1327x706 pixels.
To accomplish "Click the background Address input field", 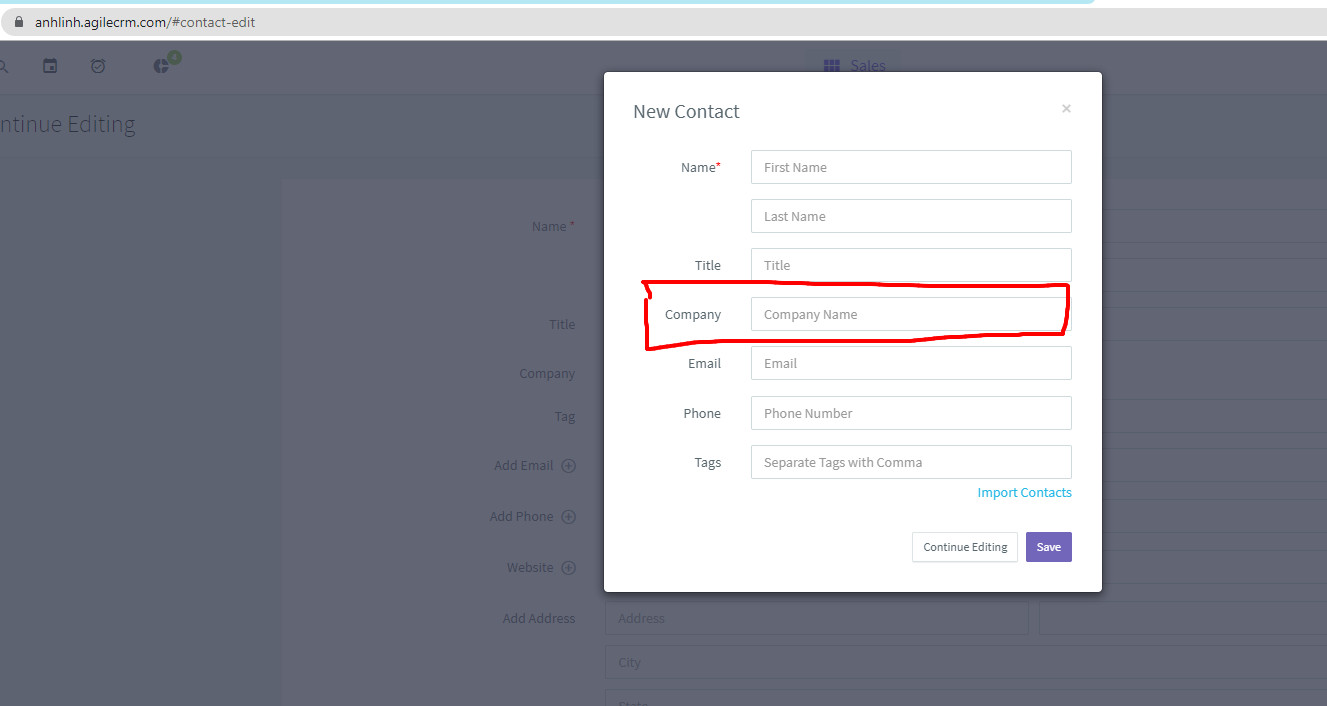I will [x=817, y=618].
